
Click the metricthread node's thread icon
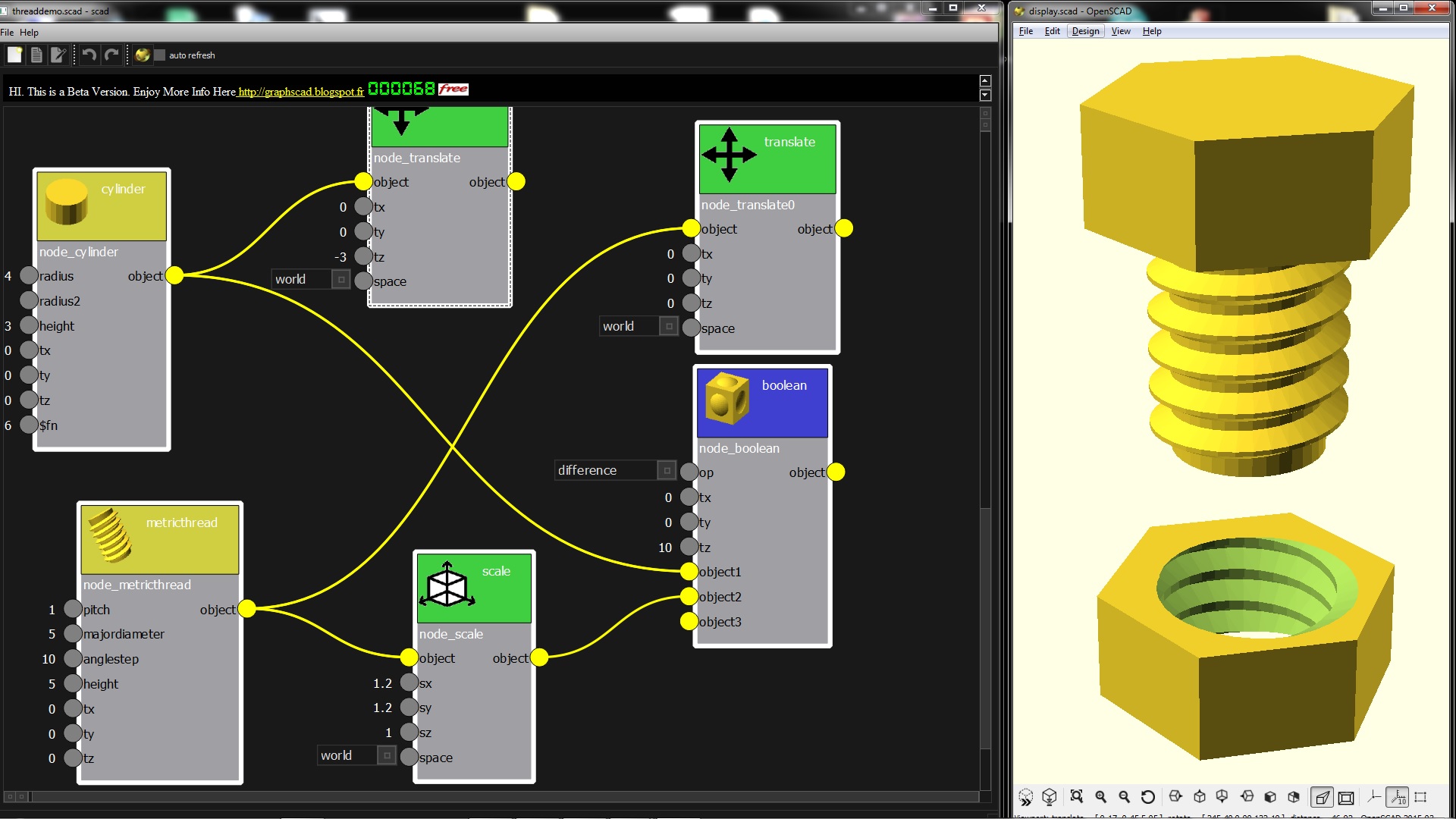coord(110,535)
